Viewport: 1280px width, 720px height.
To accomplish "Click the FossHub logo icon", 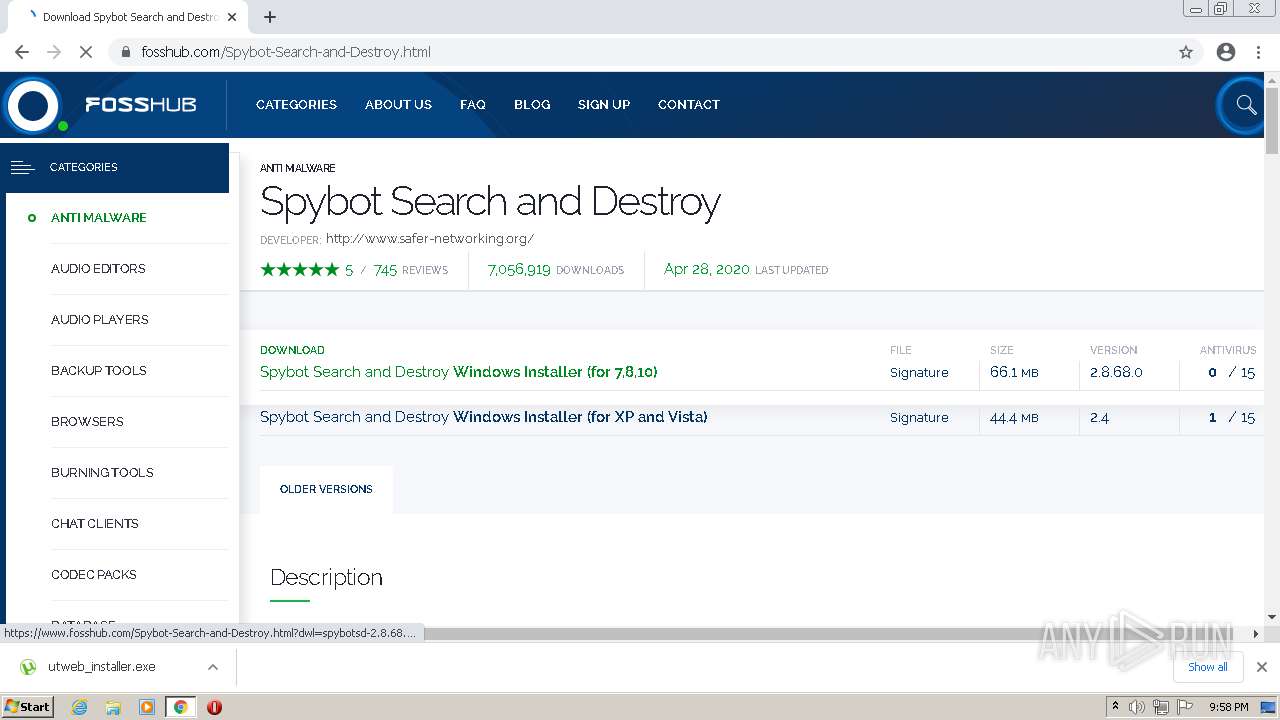I will coord(33,105).
